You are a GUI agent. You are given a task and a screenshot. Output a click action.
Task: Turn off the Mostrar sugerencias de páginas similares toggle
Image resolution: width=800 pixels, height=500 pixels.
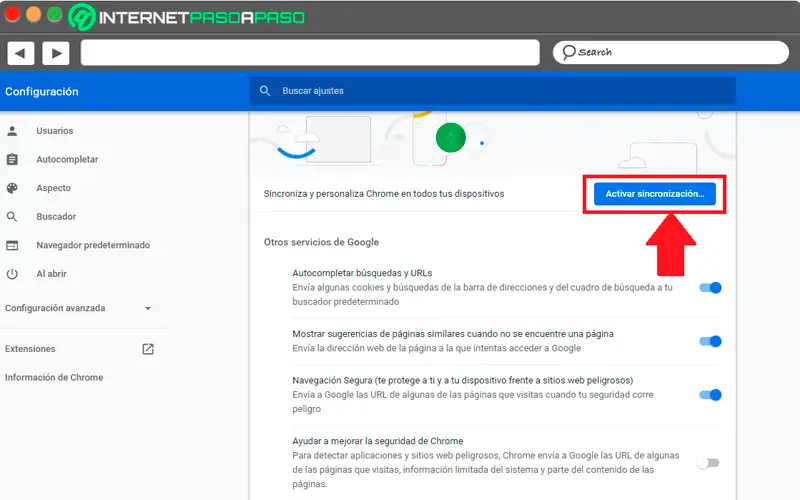(710, 341)
